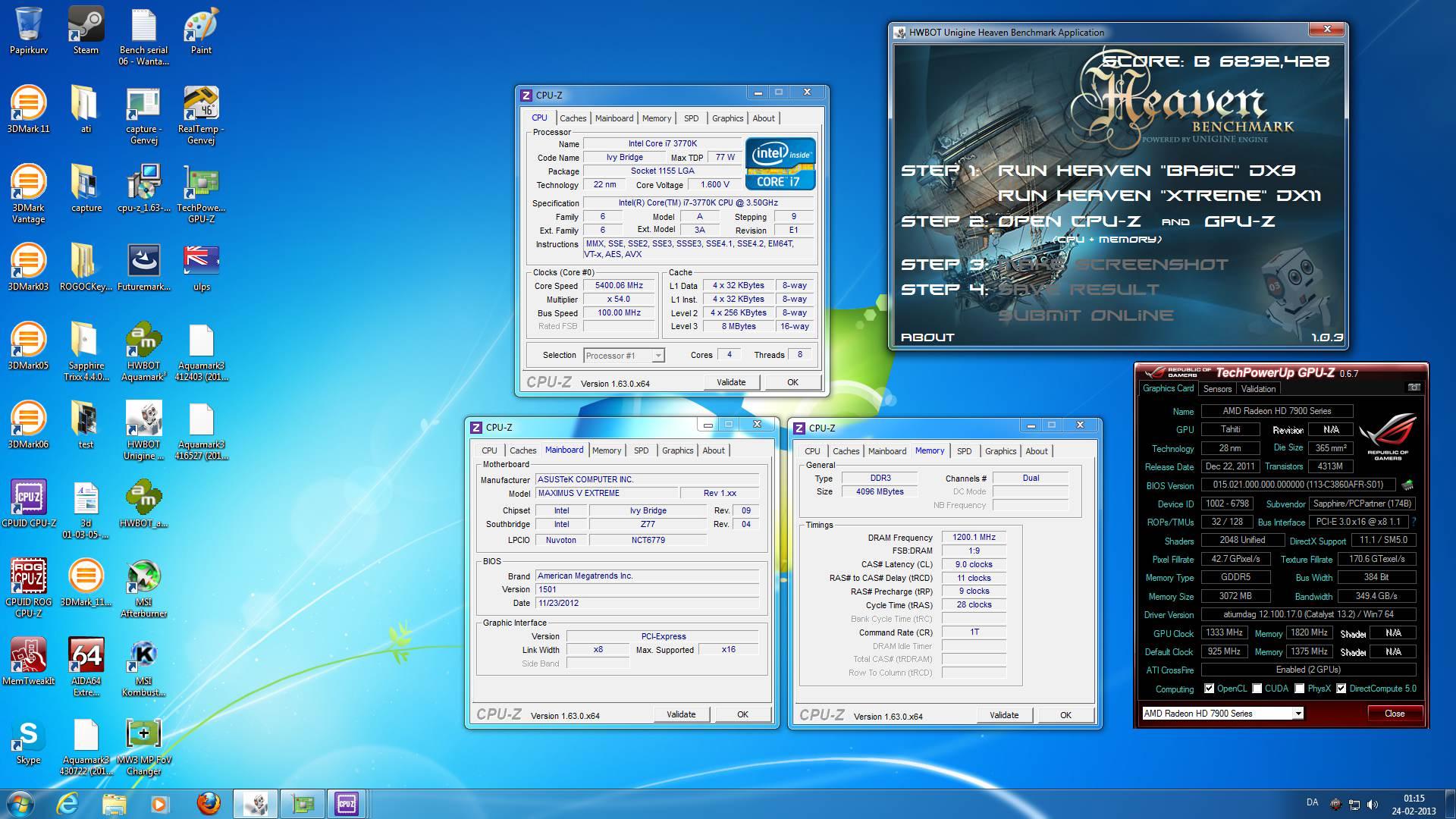Open the HWBOT Unigine desktop shortcut
Viewport: 1456px width, 819px height.
tap(143, 431)
